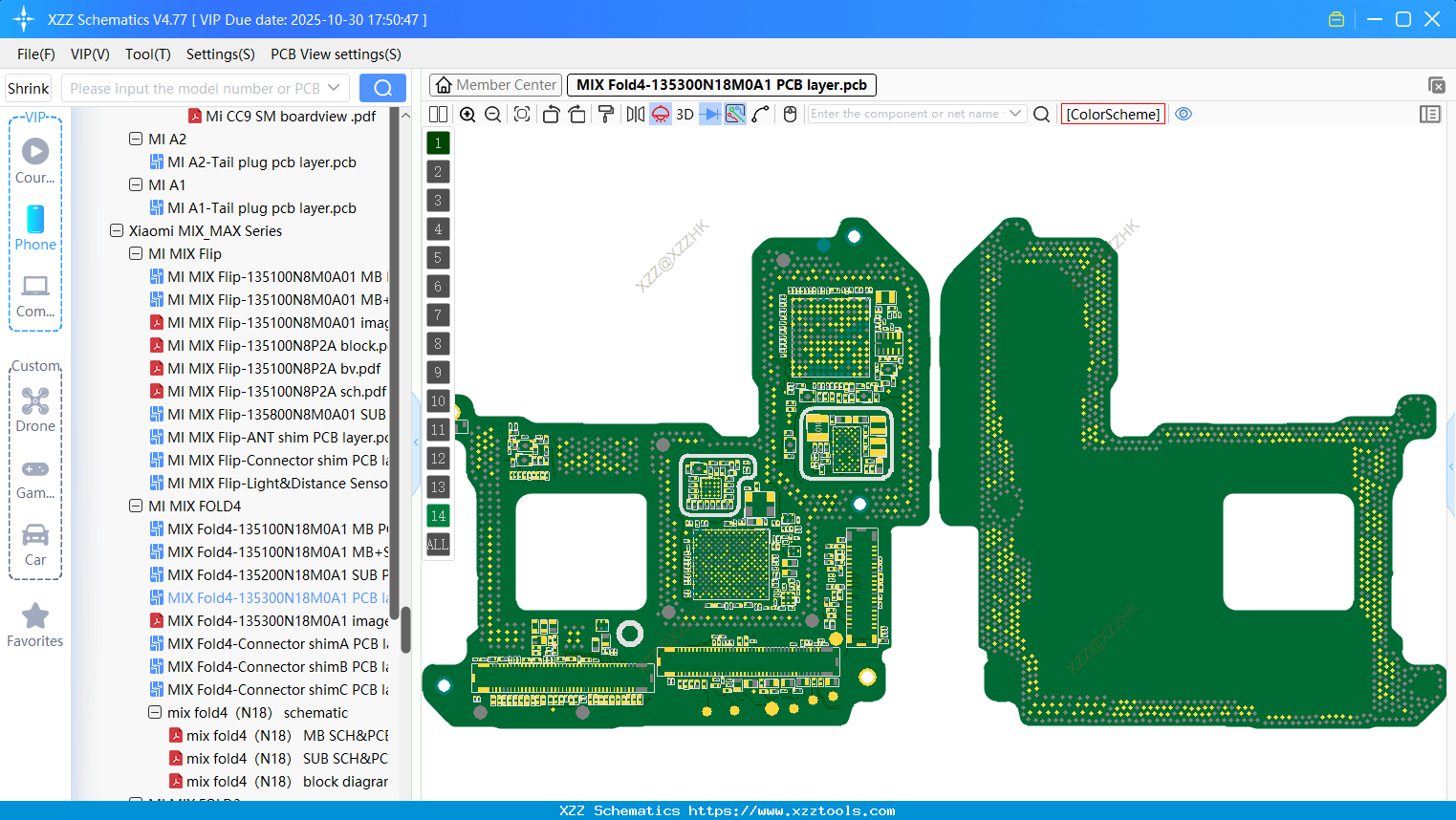1456x820 pixels.
Task: Select the Zoom Out tool
Action: 491,113
